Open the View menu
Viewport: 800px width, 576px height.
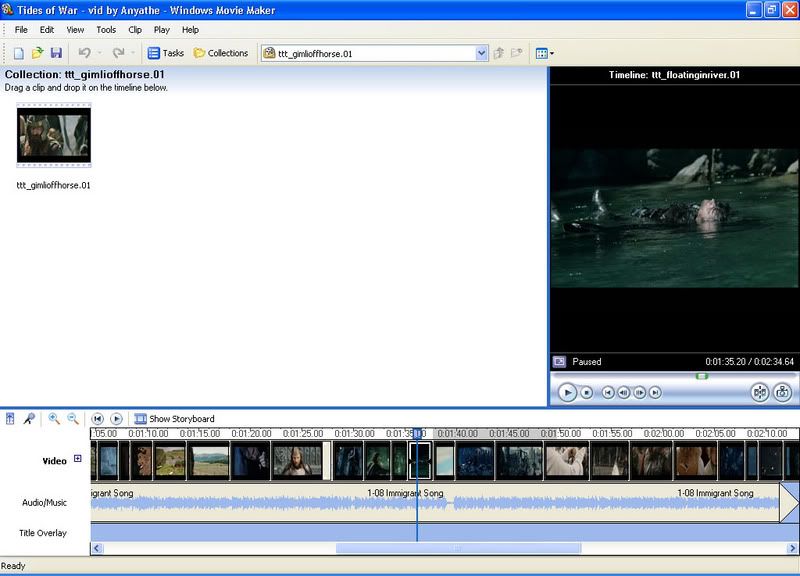pos(75,30)
